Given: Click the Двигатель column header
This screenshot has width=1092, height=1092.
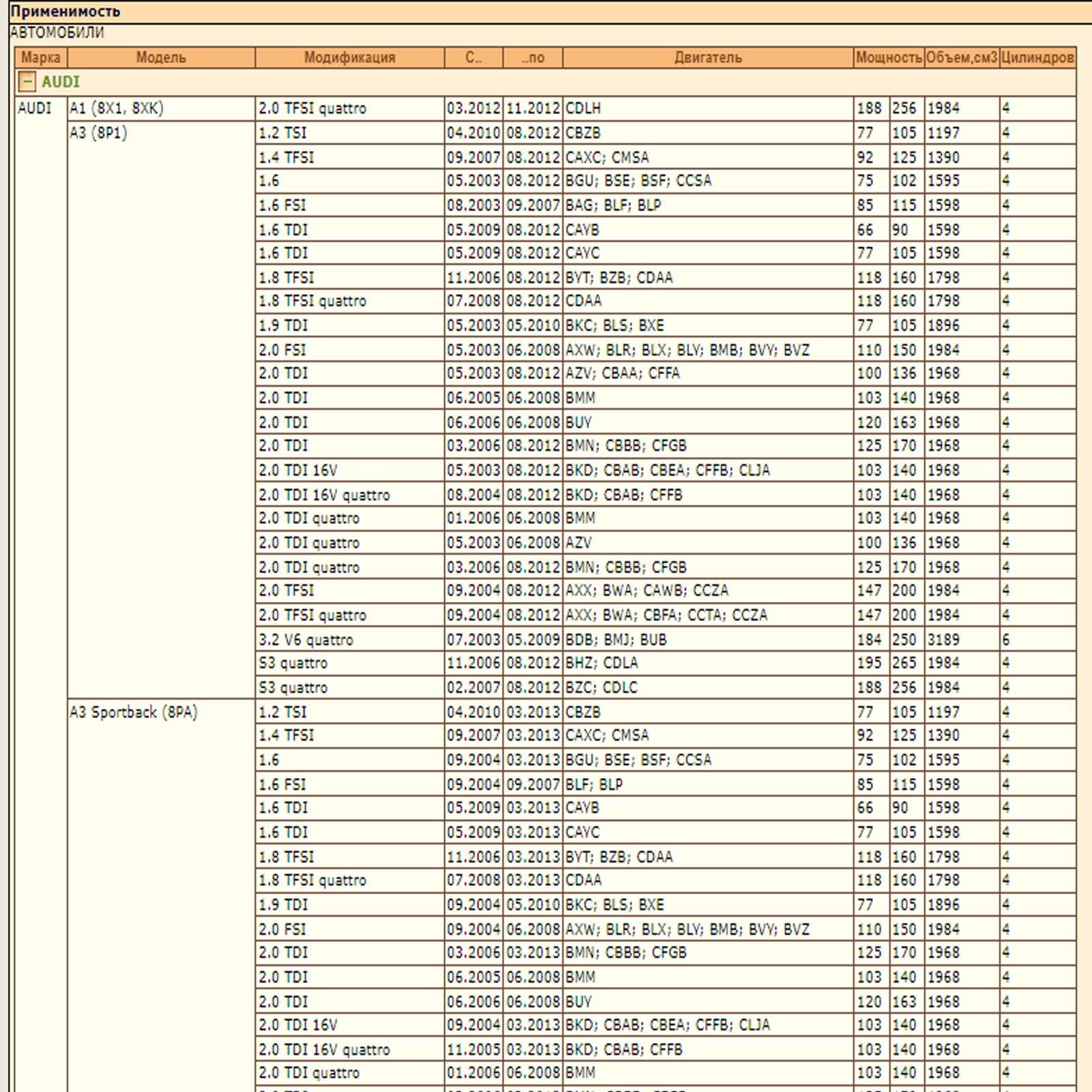Looking at the screenshot, I should pyautogui.click(x=708, y=57).
